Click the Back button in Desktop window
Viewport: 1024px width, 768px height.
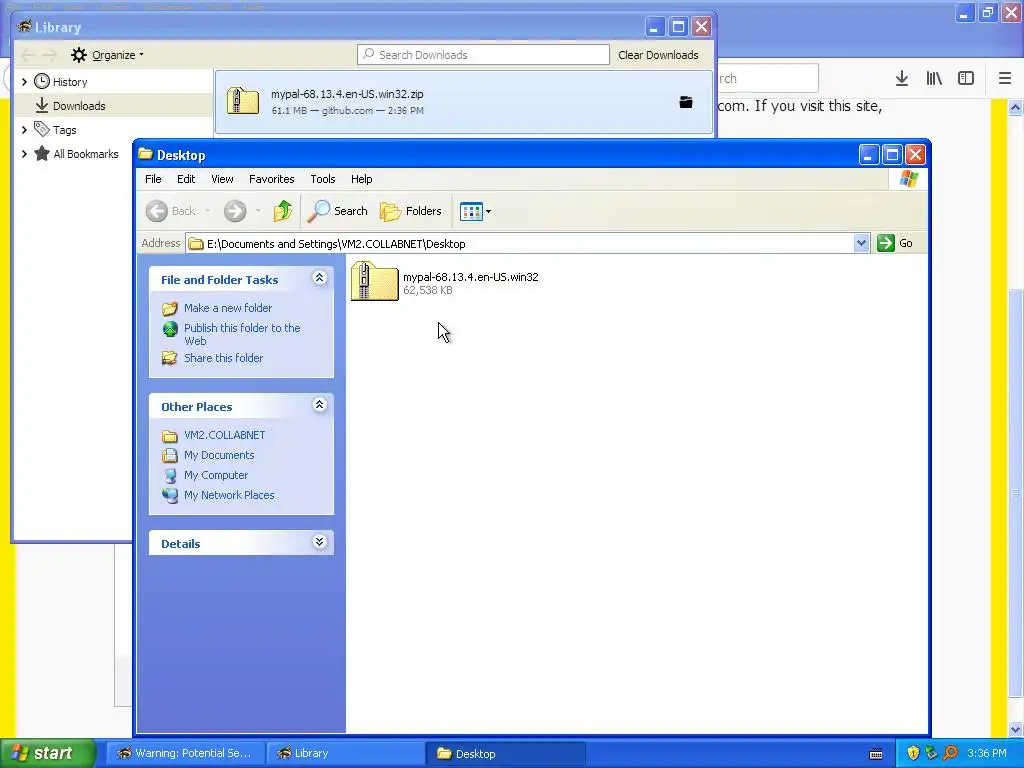171,211
